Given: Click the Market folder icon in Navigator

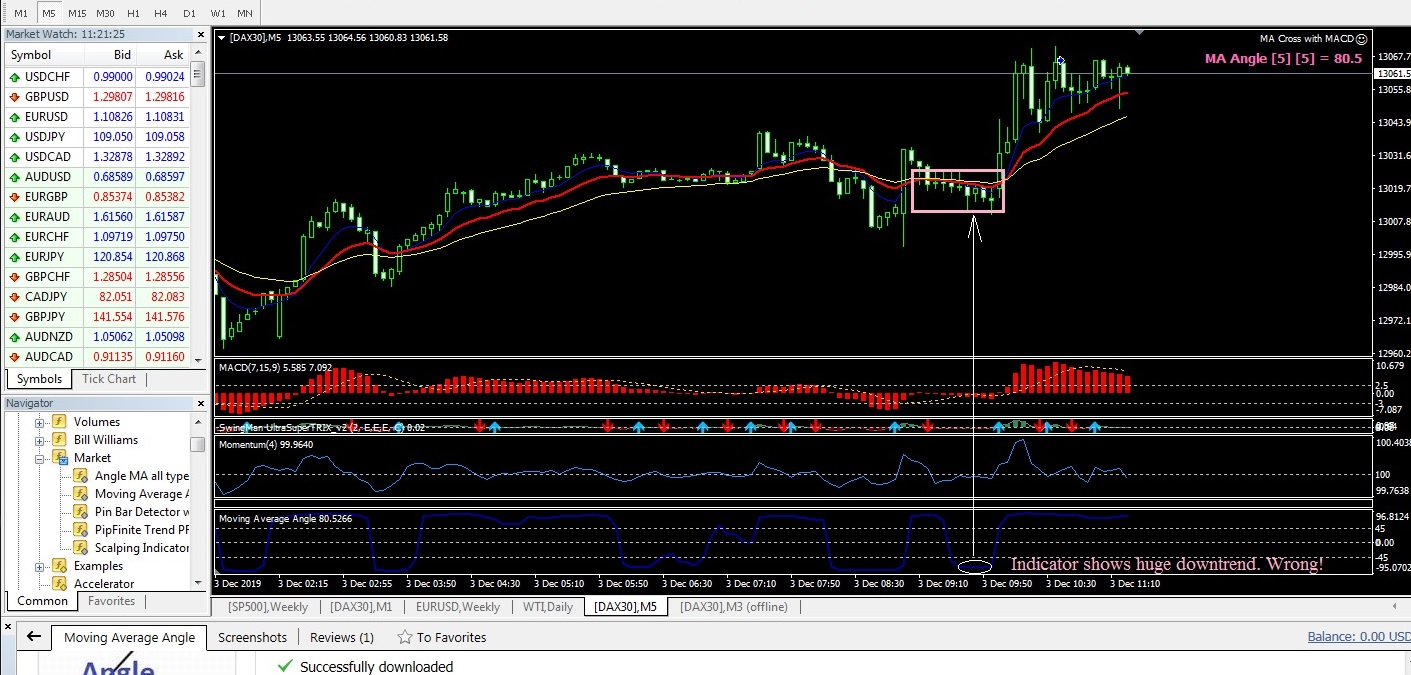Looking at the screenshot, I should pos(59,458).
